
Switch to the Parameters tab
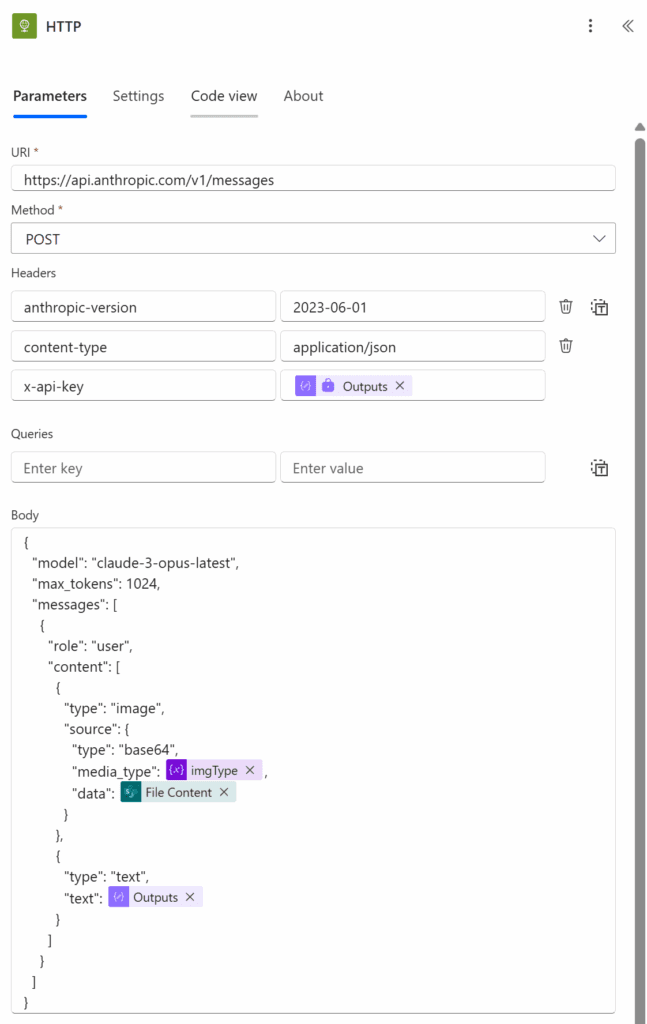[x=50, y=96]
